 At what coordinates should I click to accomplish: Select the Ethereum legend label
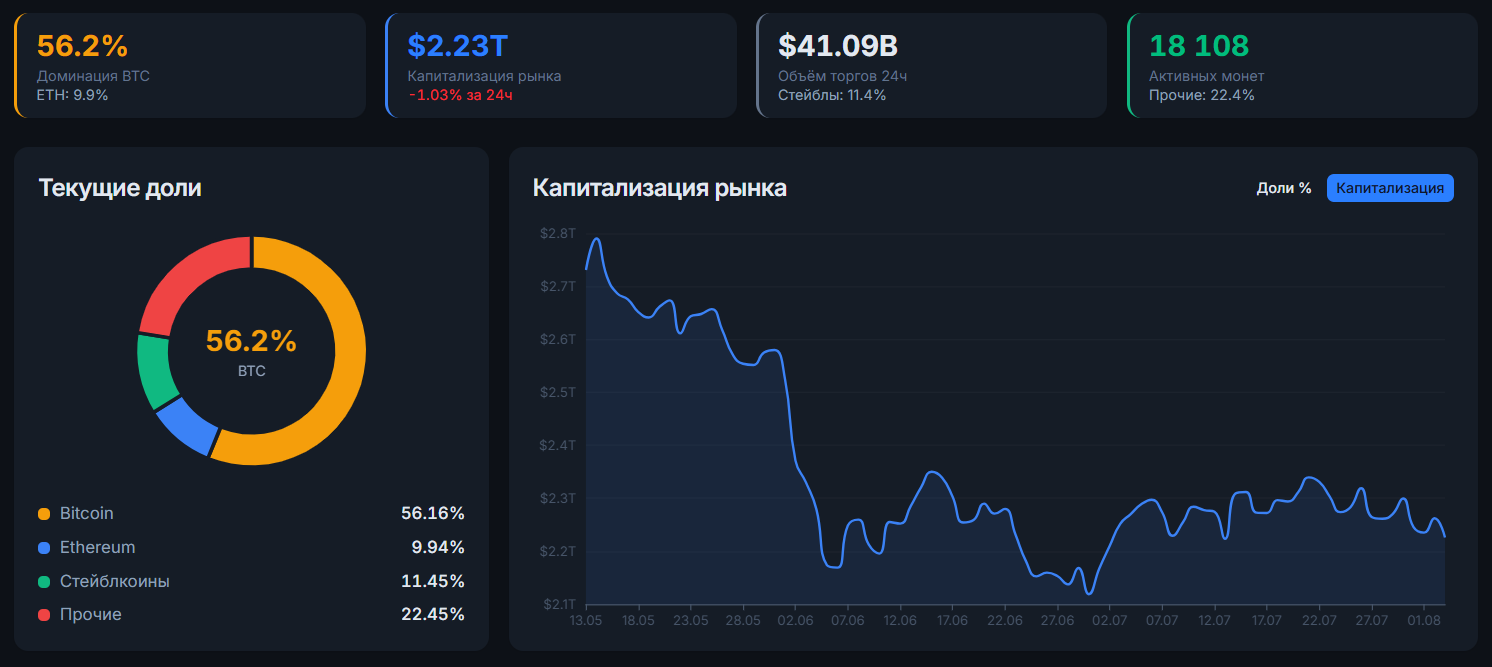tap(97, 547)
